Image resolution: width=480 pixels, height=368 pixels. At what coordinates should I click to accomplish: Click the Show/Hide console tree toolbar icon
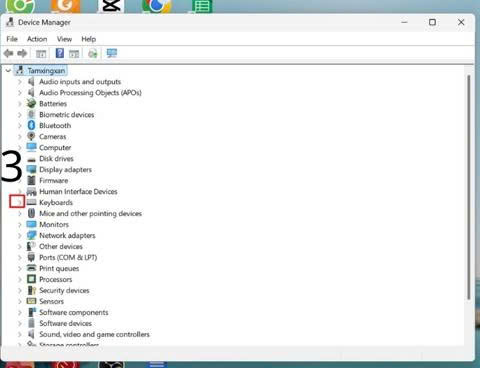(x=41, y=53)
